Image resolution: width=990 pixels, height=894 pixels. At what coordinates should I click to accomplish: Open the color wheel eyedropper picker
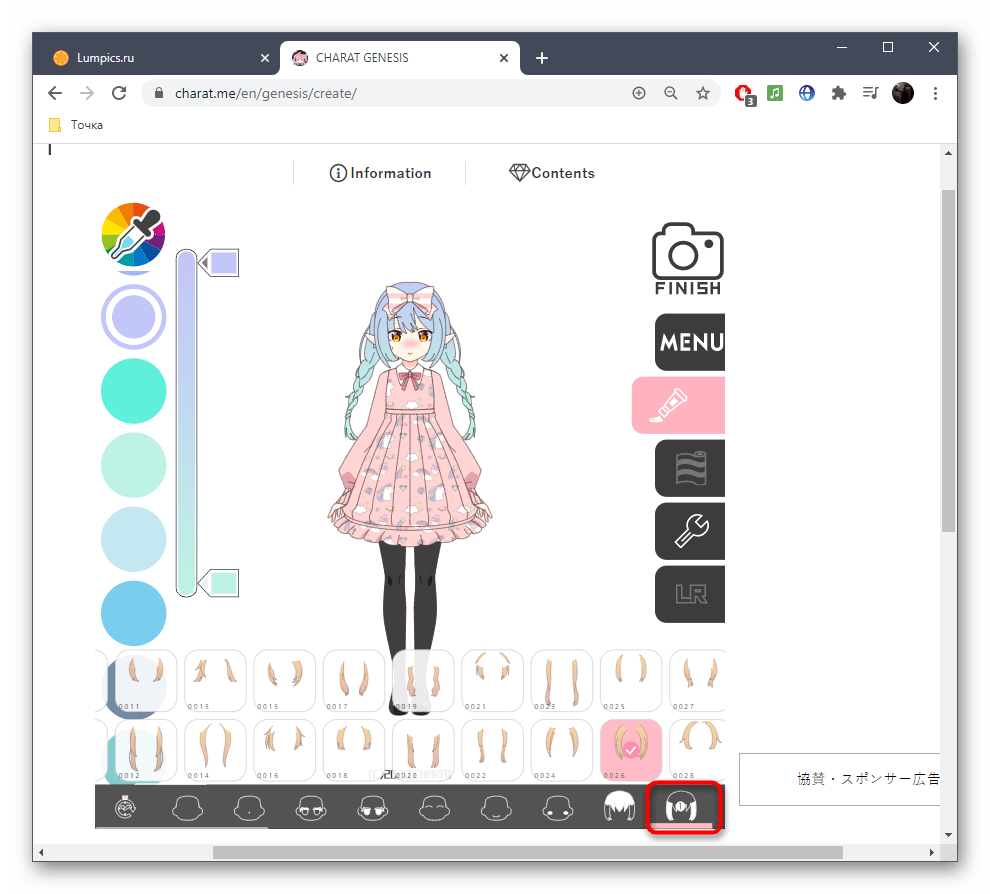click(133, 233)
